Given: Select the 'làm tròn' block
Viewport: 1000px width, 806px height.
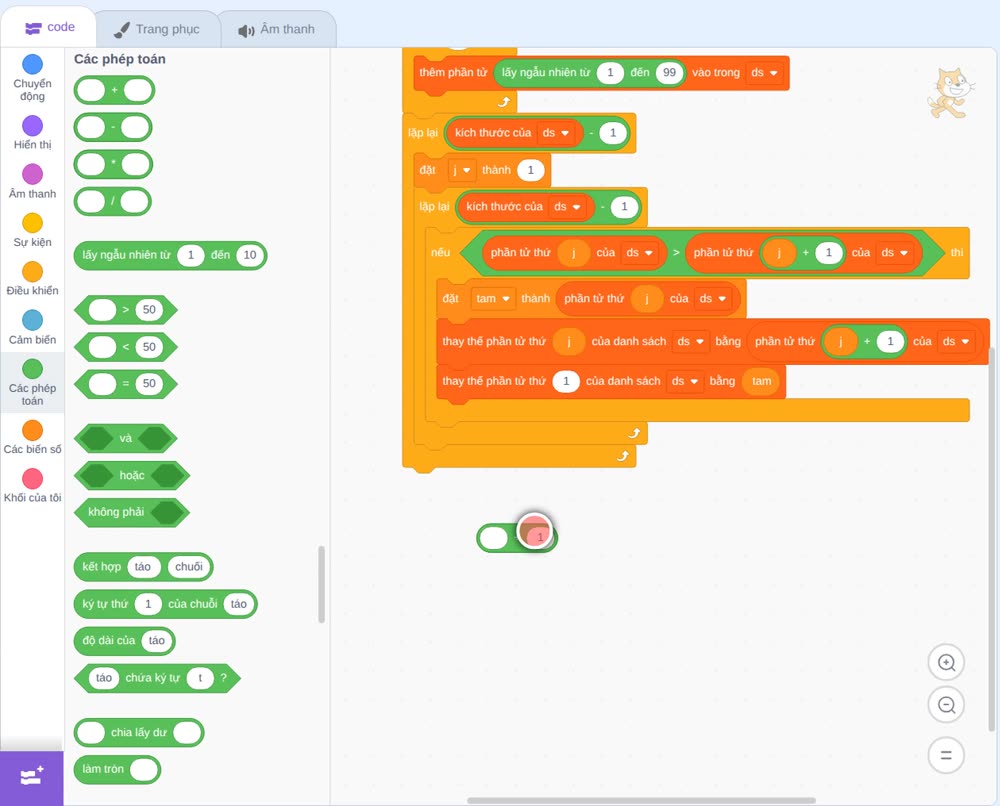Looking at the screenshot, I should 117,770.
